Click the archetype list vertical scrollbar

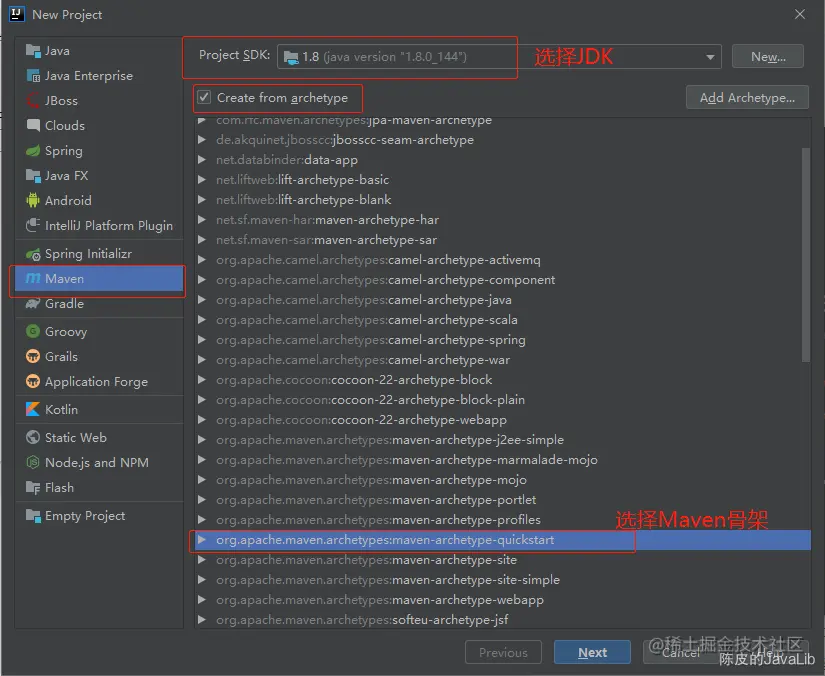tap(806, 255)
